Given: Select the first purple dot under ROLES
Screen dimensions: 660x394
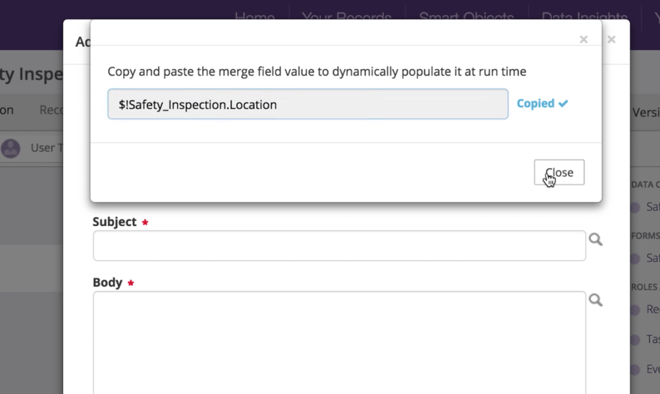Looking at the screenshot, I should coord(635,309).
